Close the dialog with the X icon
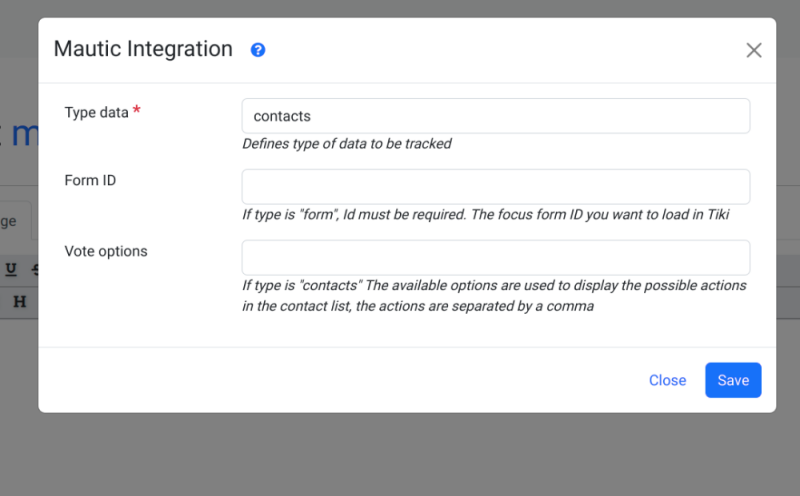This screenshot has height=496, width=800. [754, 50]
